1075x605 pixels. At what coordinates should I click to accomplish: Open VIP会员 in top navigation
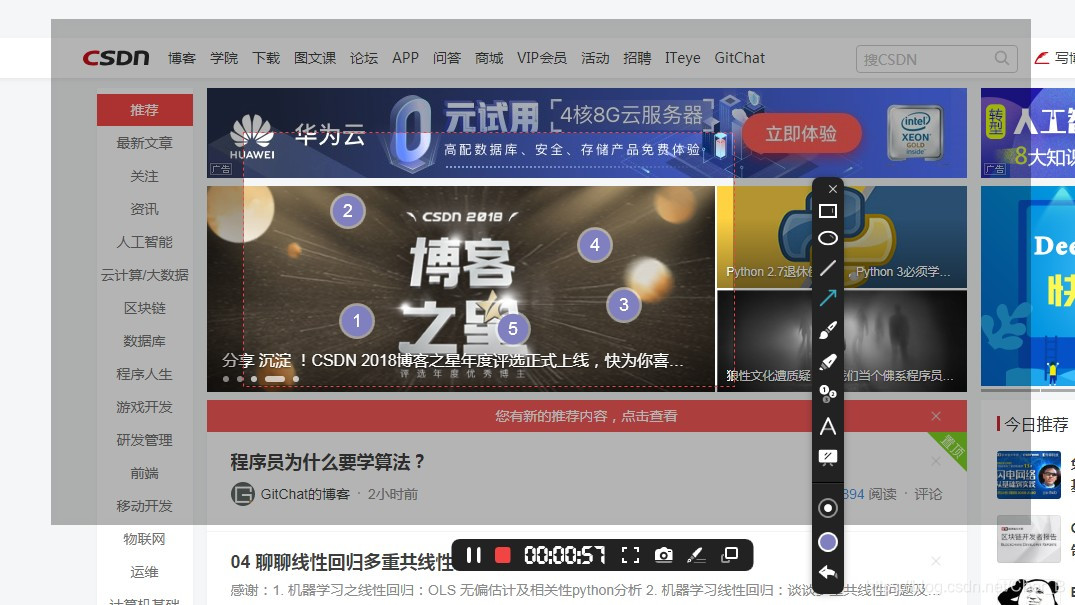542,58
